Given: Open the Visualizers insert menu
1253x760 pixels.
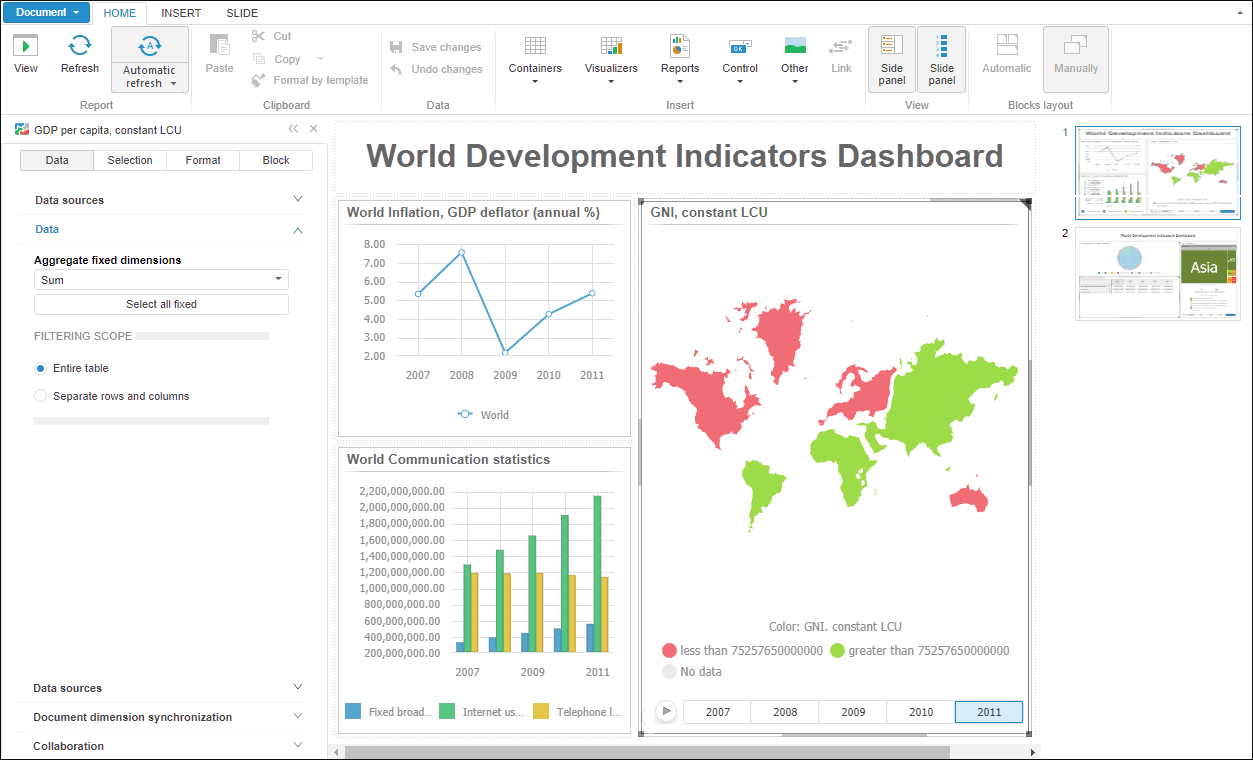Looking at the screenshot, I should 611,58.
